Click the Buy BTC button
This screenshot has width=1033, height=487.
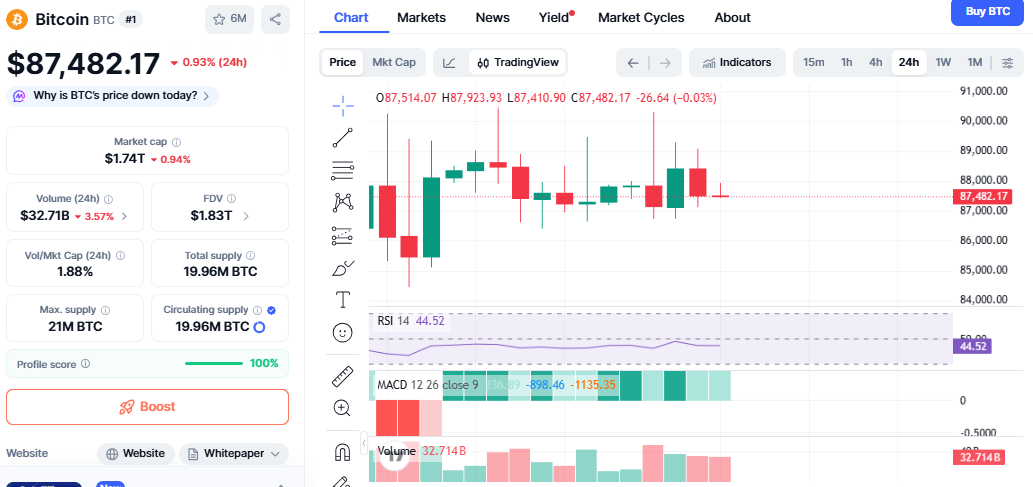(987, 11)
